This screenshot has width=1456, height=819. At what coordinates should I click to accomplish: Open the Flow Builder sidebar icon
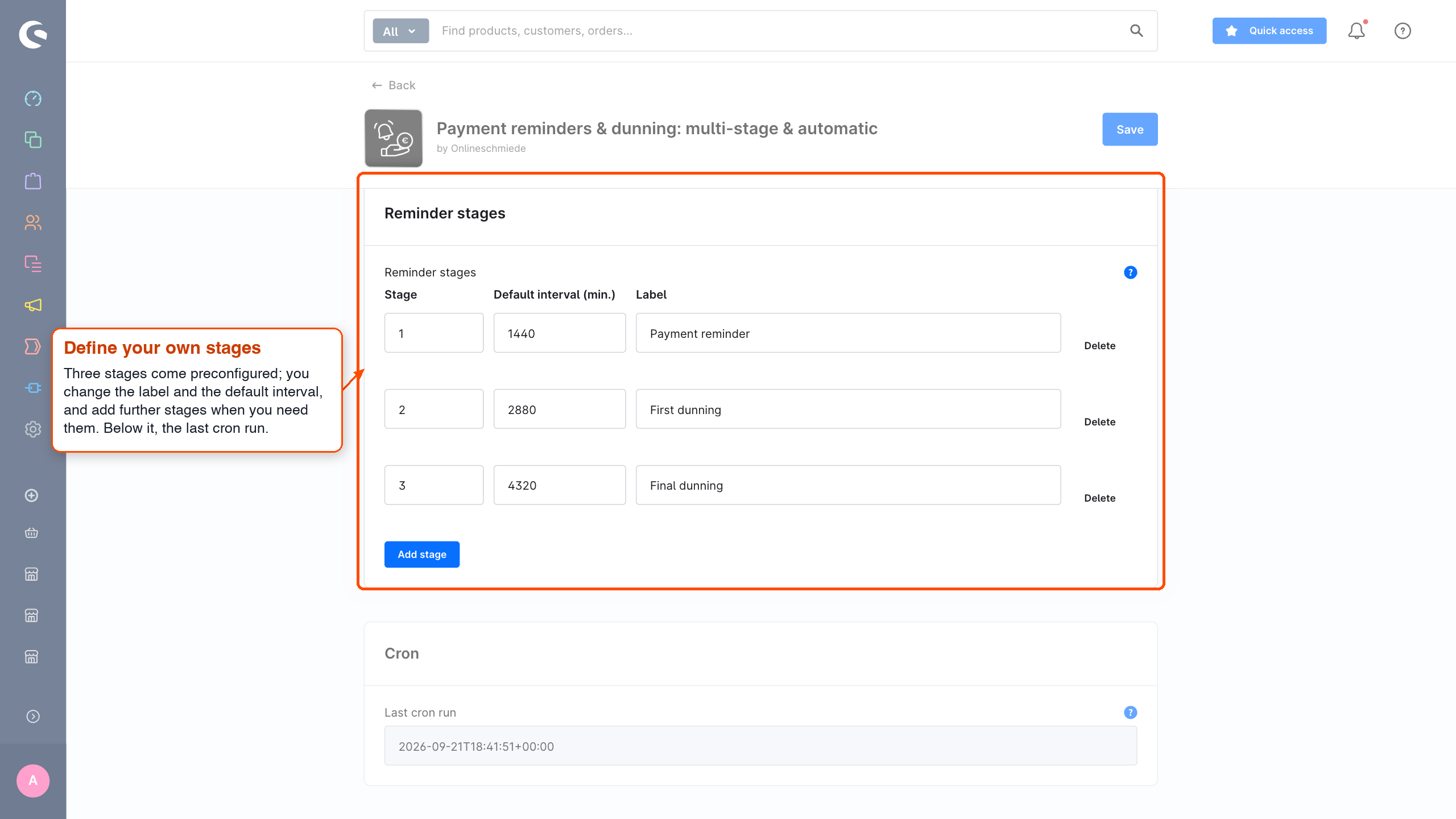[x=33, y=346]
